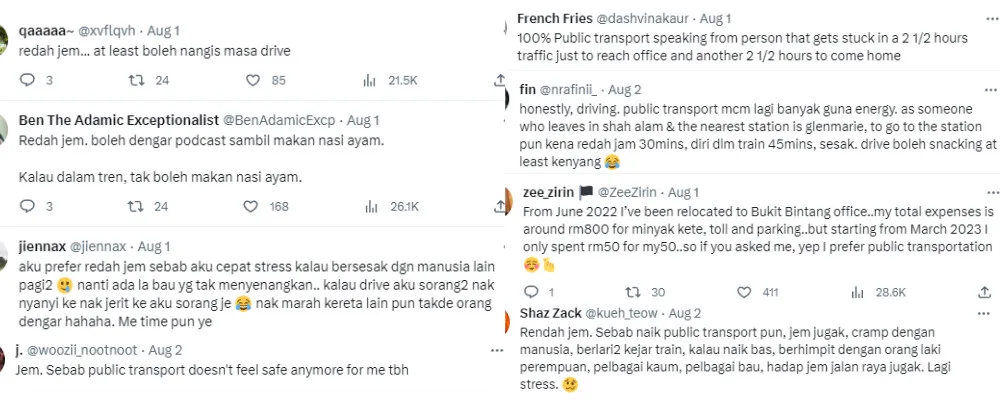Open more options on woozii_nootnoot's tweet
This screenshot has width=1000, height=400.
coord(497,351)
